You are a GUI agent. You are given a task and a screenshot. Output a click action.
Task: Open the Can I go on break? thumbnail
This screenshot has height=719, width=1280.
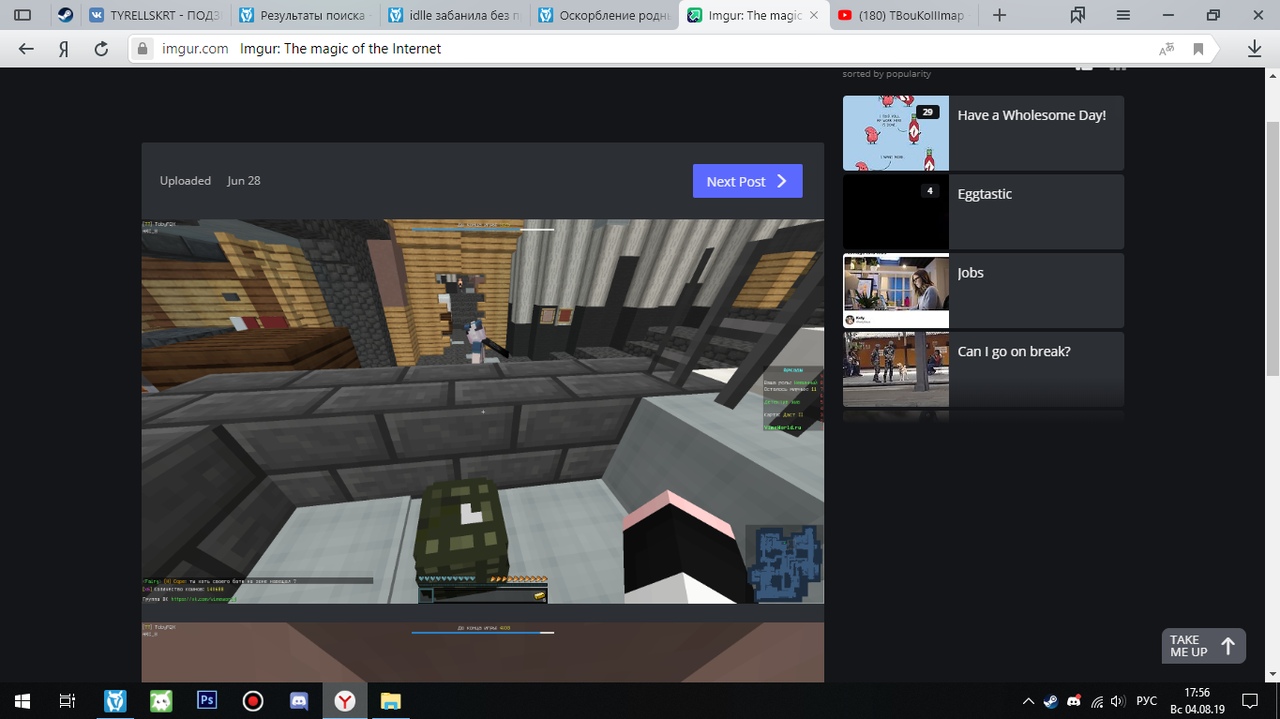coord(896,369)
